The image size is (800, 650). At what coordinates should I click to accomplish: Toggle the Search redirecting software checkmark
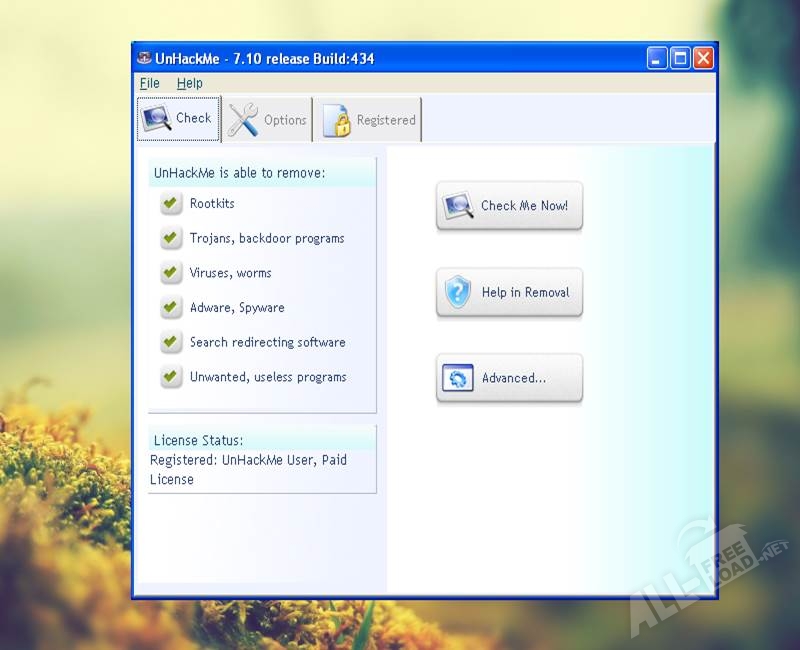point(170,342)
